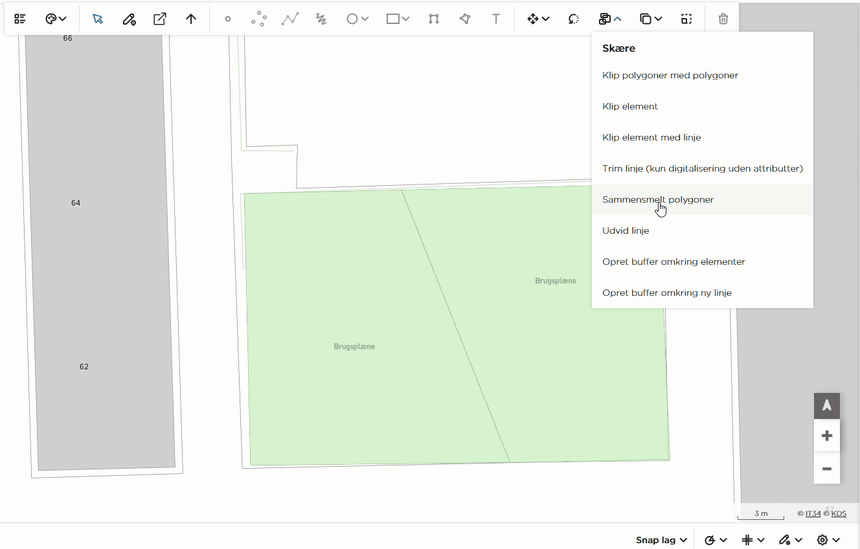This screenshot has height=549, width=860.
Task: Click the upward arrow tool
Action: click(x=191, y=19)
